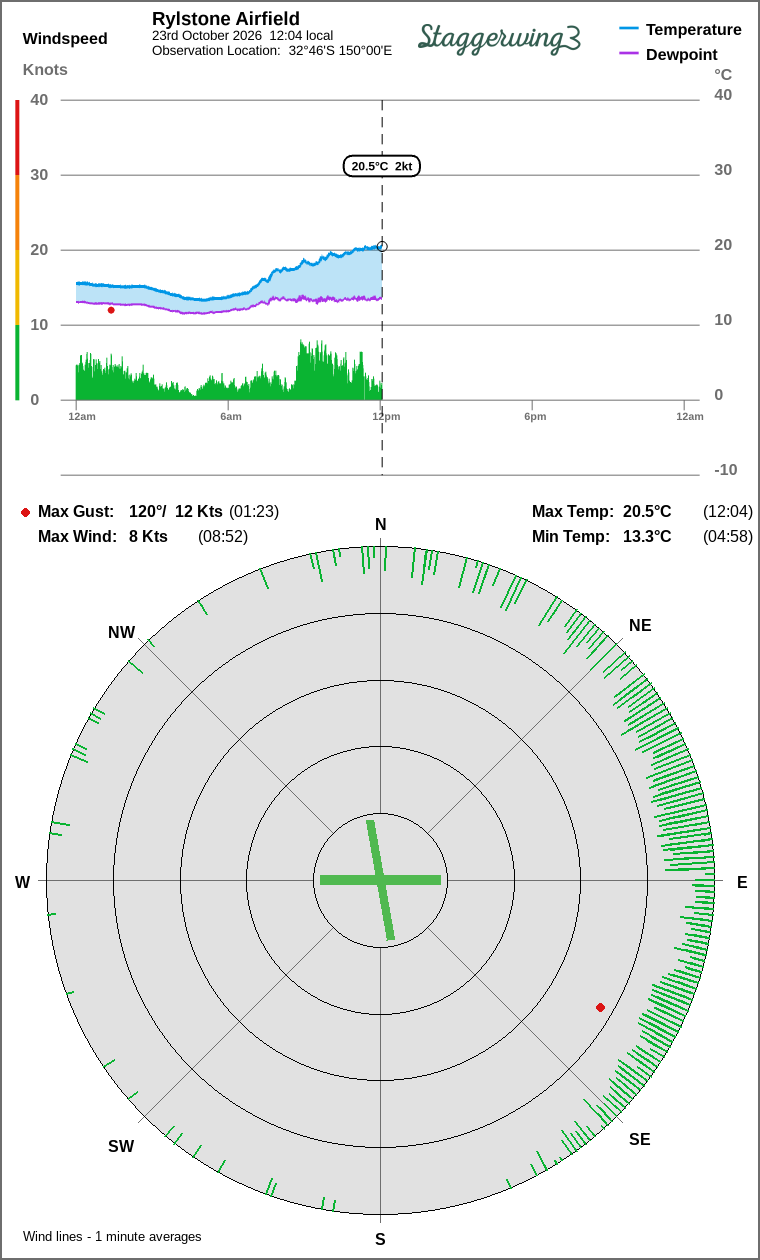Click the Temperature legend text
Viewport: 760px width, 1260px height.
click(x=694, y=29)
